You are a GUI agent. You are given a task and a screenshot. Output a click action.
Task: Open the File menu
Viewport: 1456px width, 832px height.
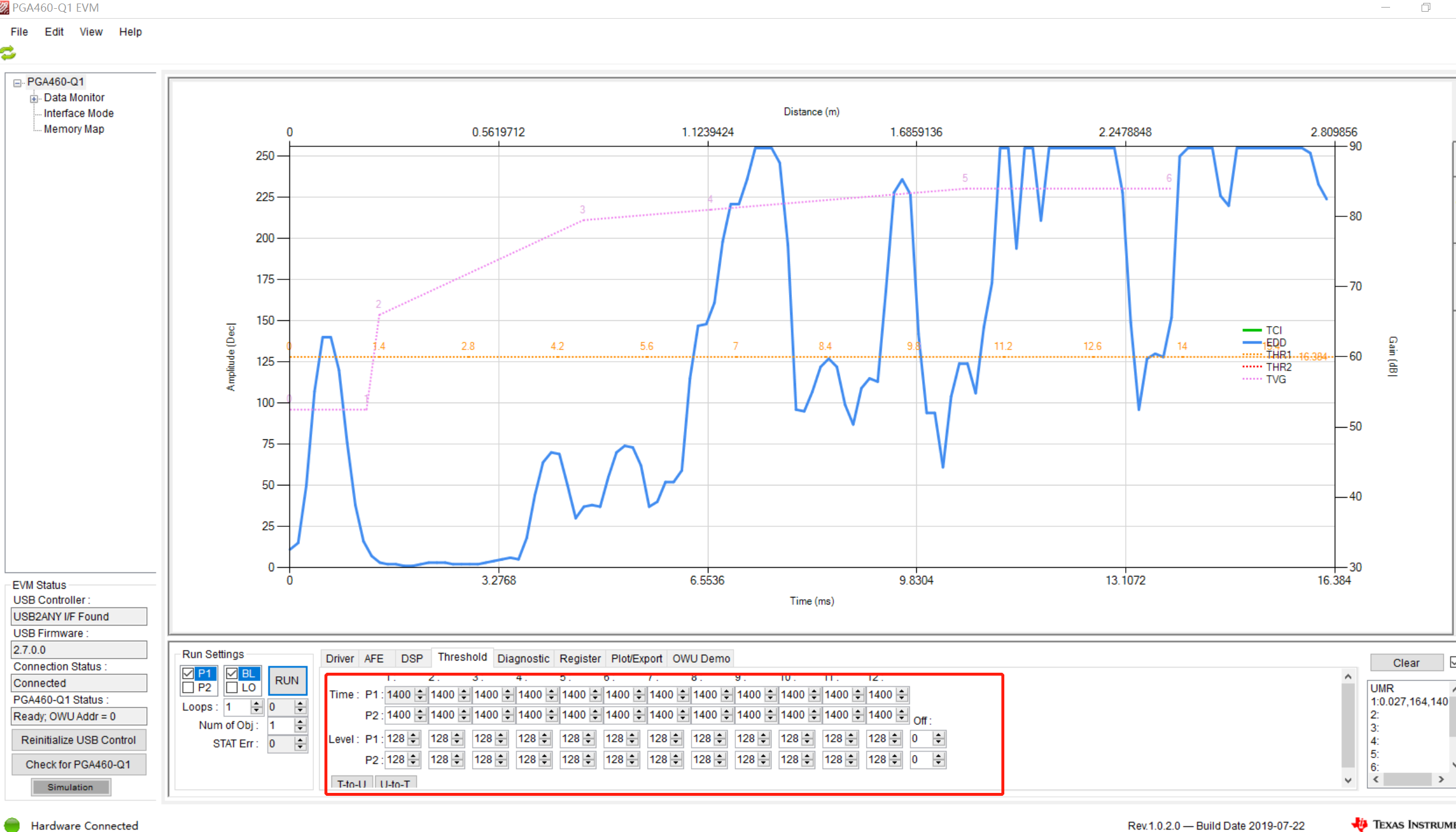point(19,32)
